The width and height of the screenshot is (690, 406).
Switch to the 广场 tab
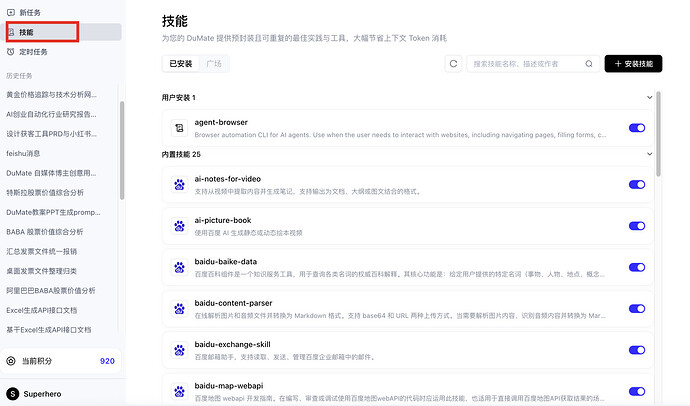(214, 63)
